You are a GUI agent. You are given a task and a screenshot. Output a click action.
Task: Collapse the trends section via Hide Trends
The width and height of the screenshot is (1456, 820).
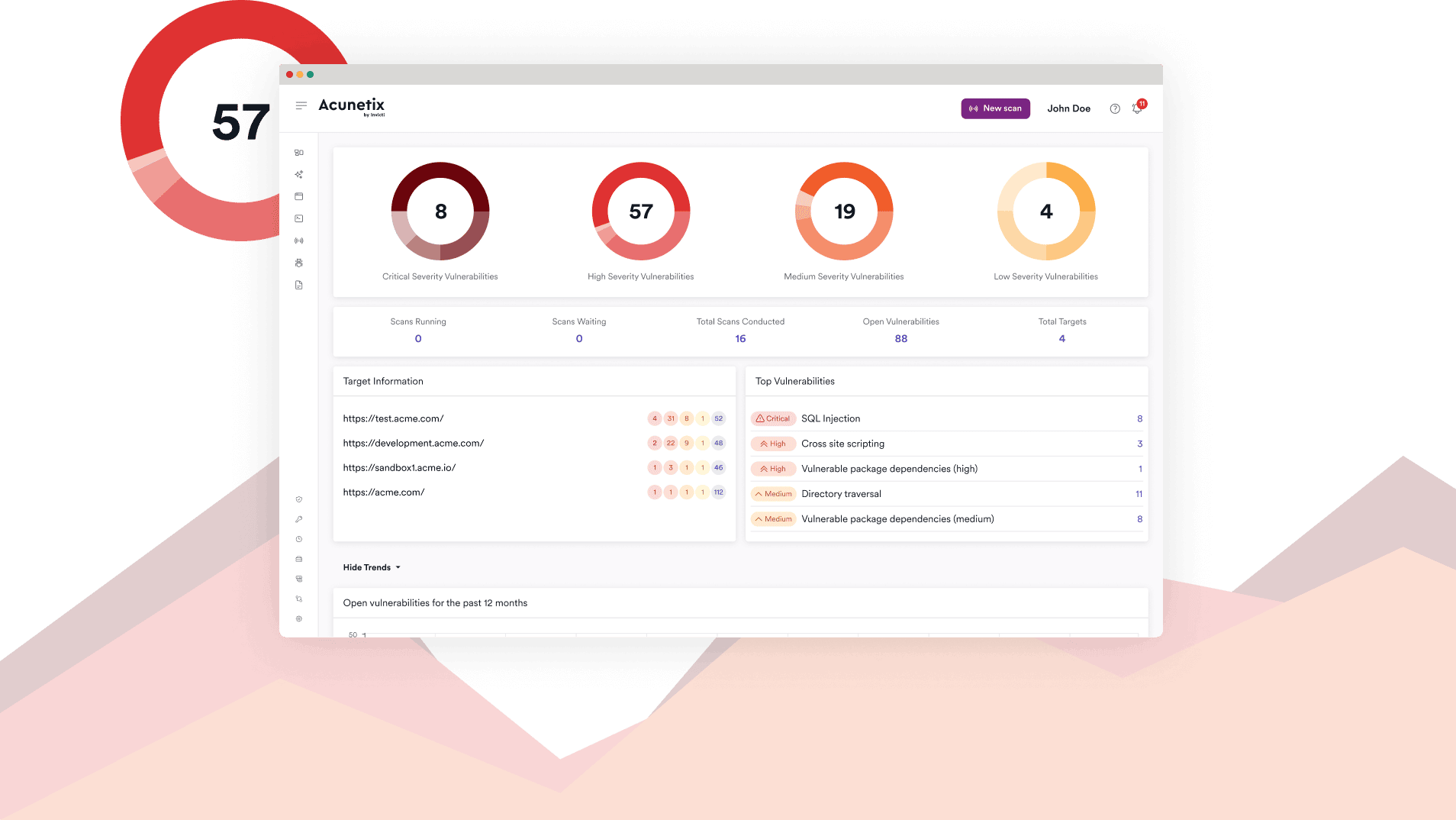pos(371,567)
